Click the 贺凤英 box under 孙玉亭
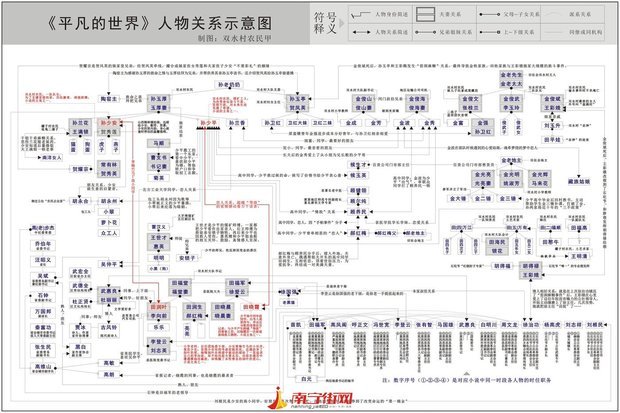Image resolution: width=620 pixels, height=413 pixels. (x=298, y=108)
